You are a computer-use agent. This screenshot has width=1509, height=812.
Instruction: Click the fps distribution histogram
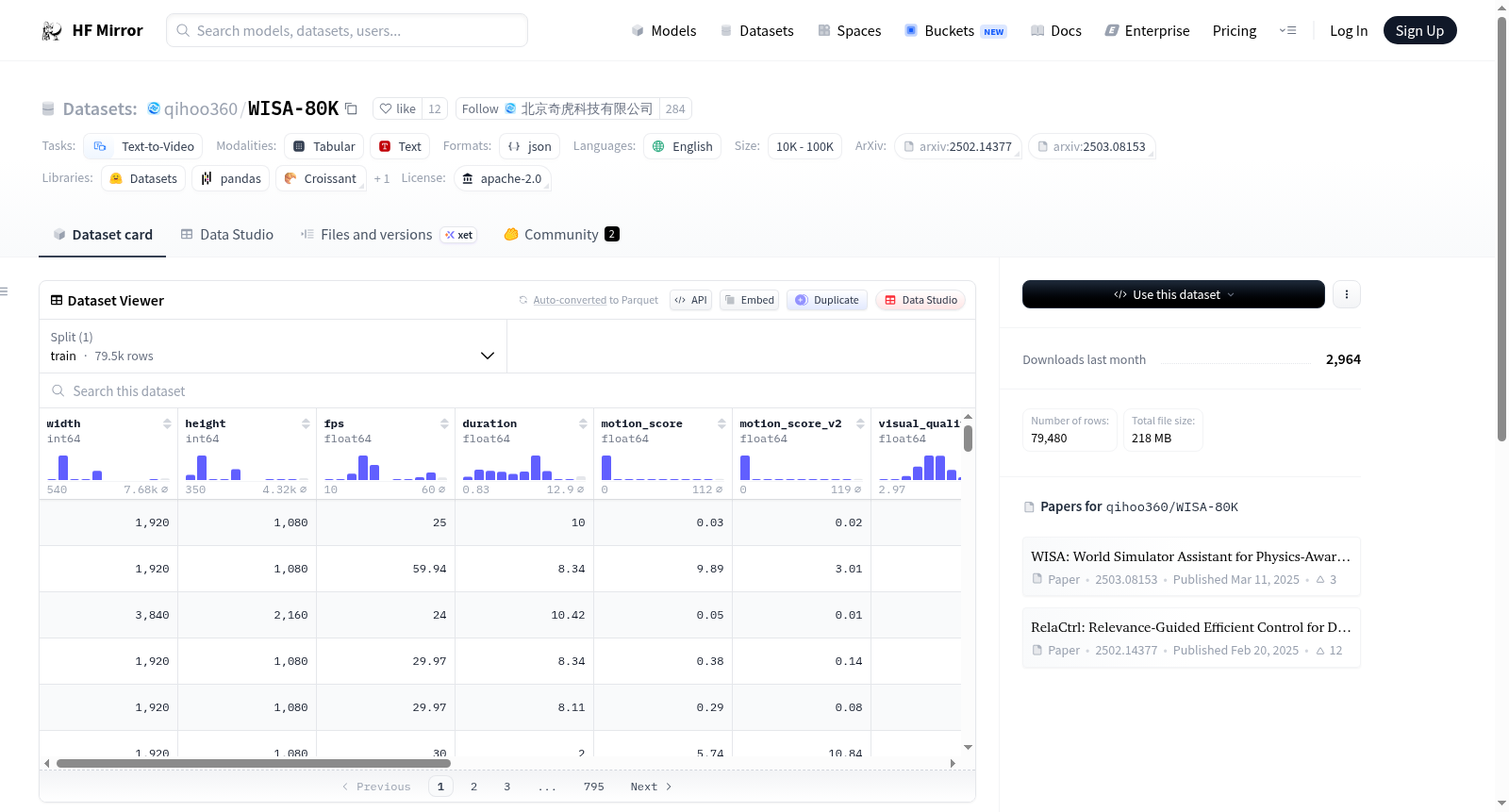click(x=385, y=468)
